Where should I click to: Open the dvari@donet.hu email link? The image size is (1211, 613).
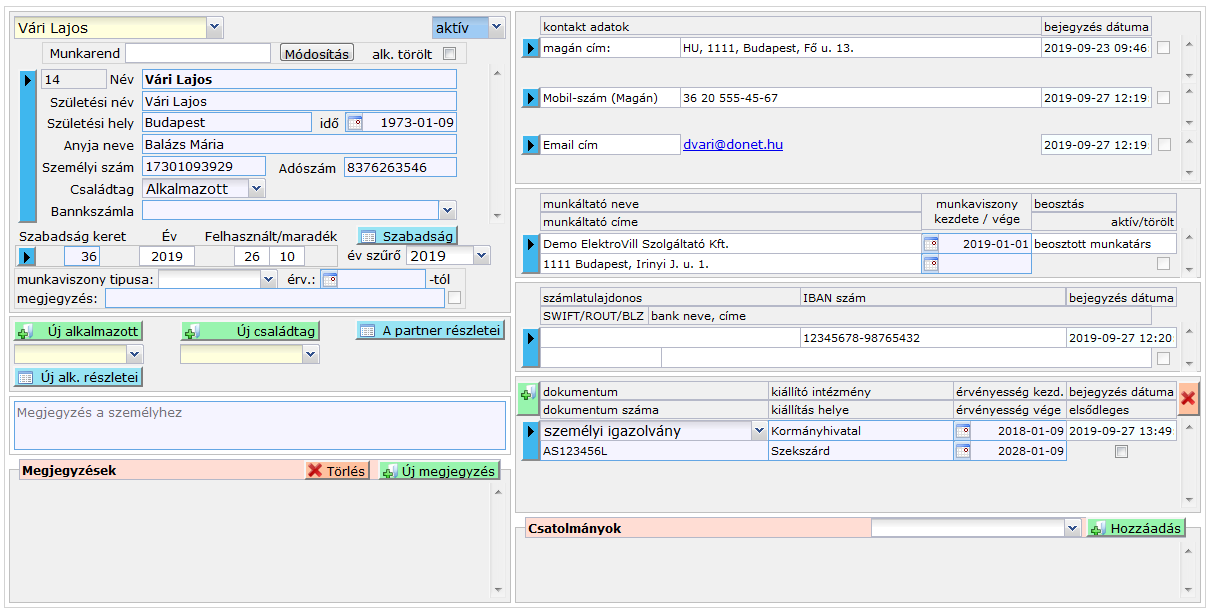pyautogui.click(x=732, y=145)
